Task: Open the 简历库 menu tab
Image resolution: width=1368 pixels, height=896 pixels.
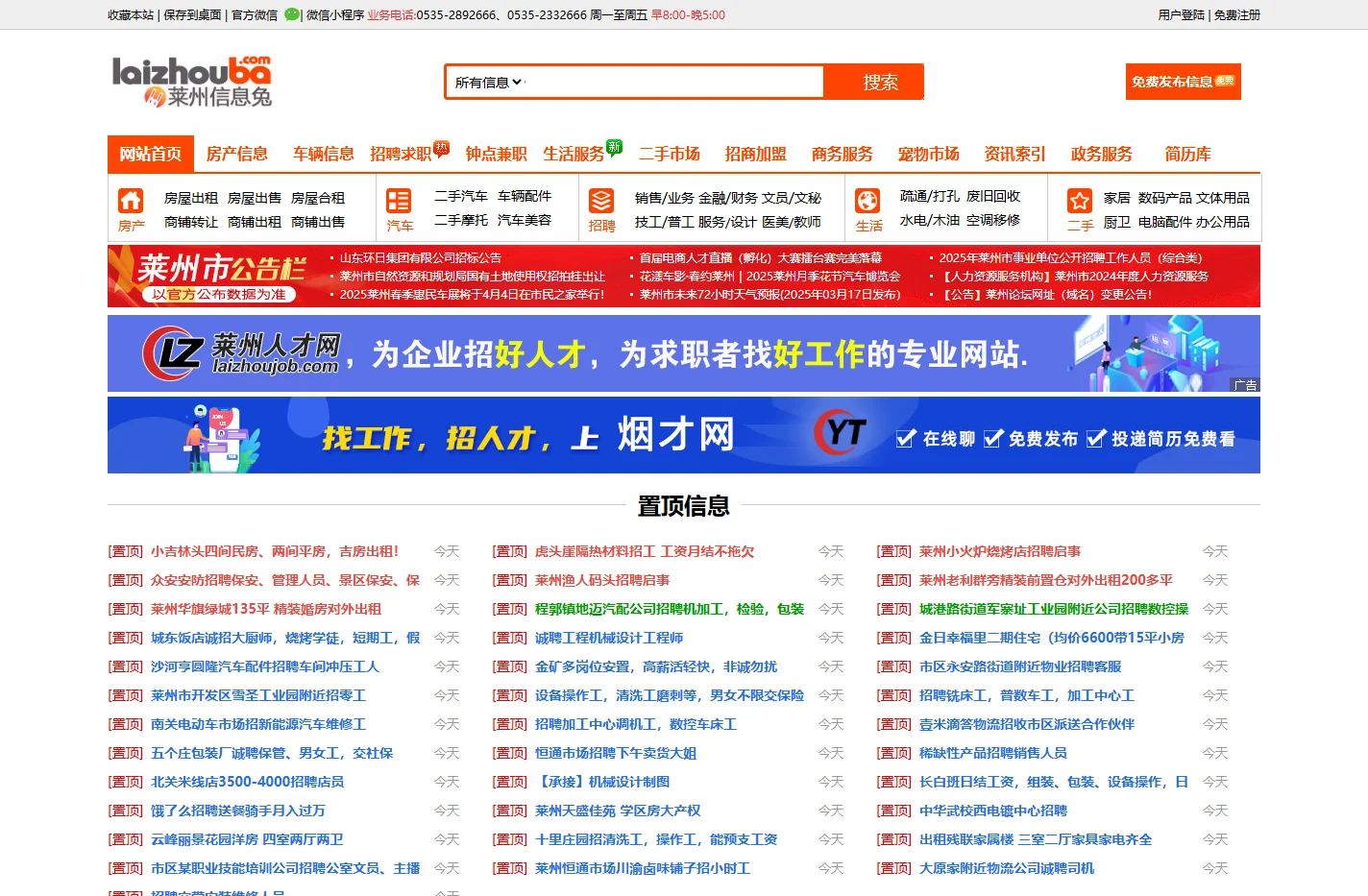Action: [x=1188, y=154]
